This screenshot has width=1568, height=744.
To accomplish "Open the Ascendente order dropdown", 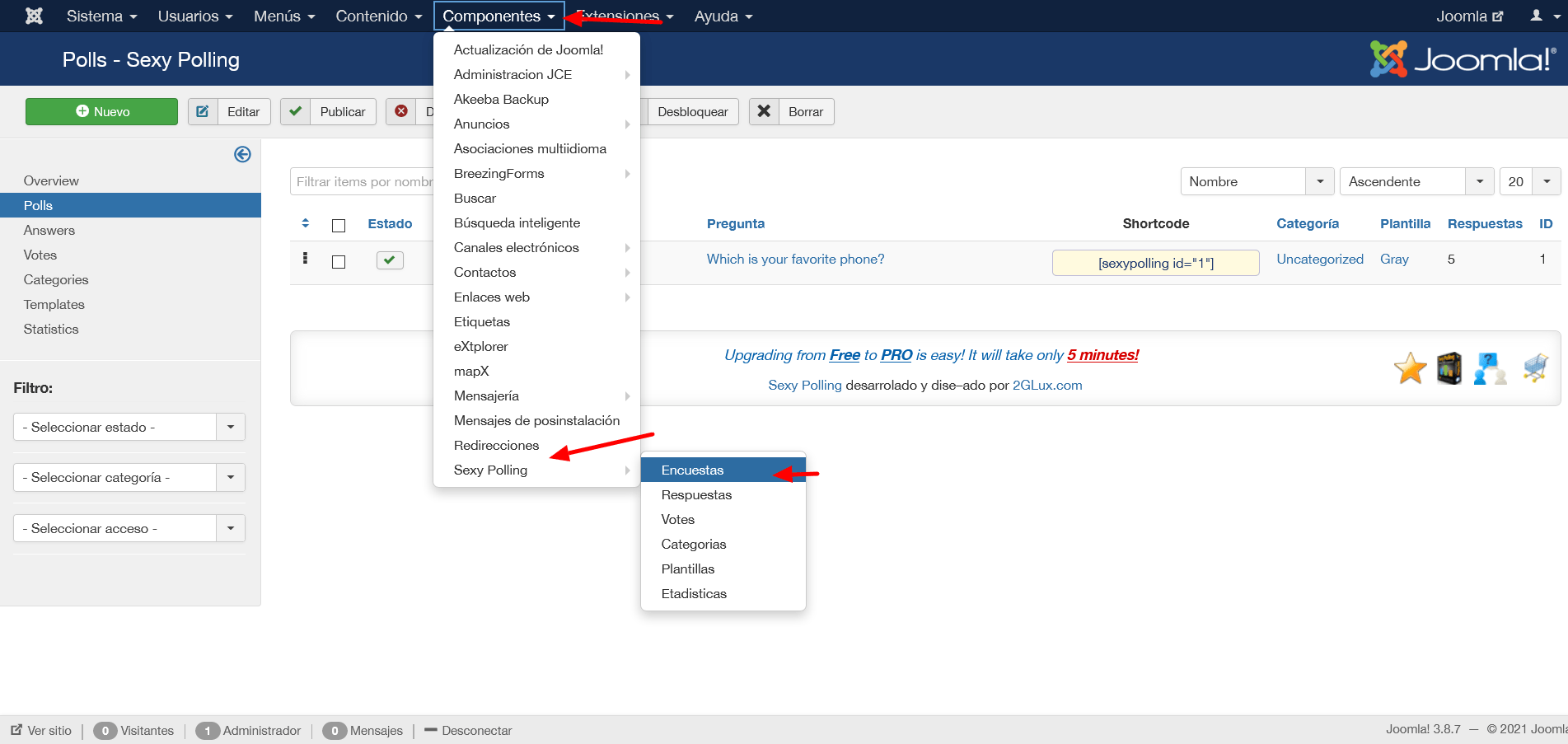I will (1417, 181).
